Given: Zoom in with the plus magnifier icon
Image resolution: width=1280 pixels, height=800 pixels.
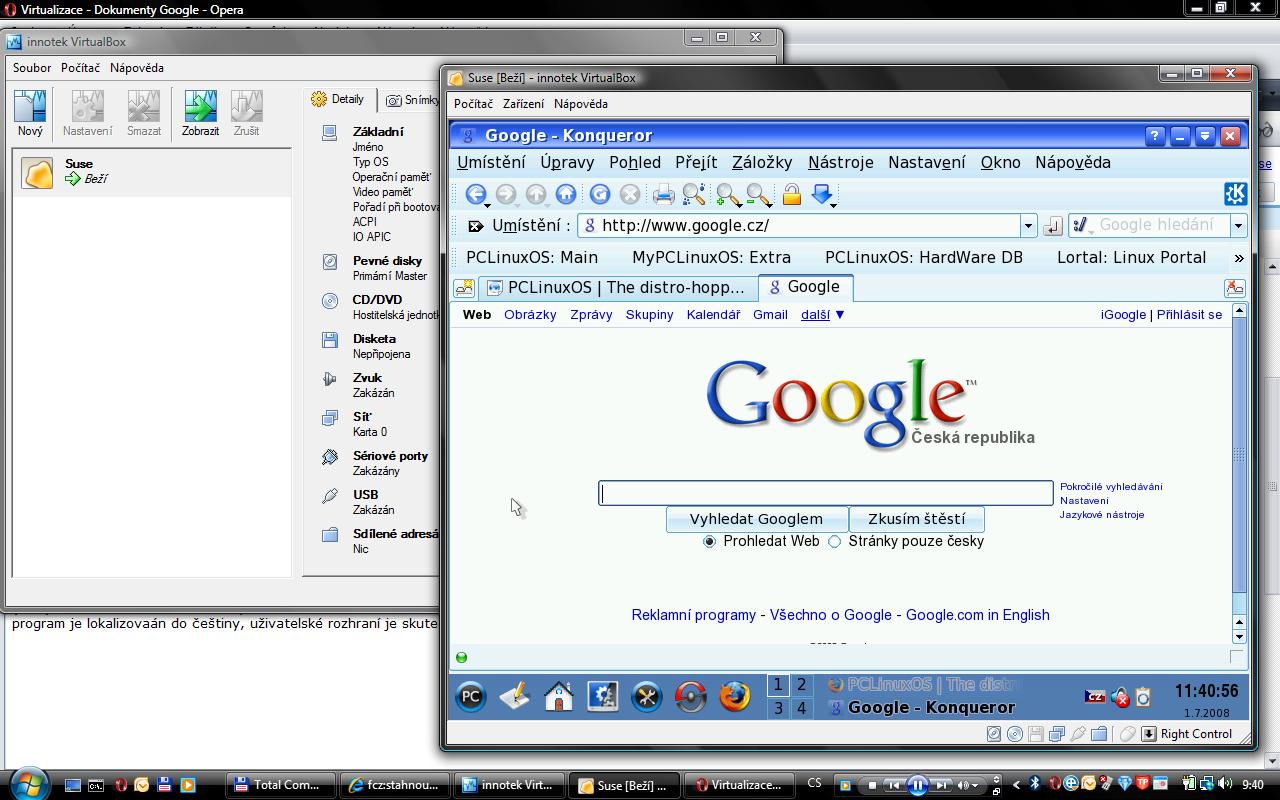Looking at the screenshot, I should click(728, 194).
